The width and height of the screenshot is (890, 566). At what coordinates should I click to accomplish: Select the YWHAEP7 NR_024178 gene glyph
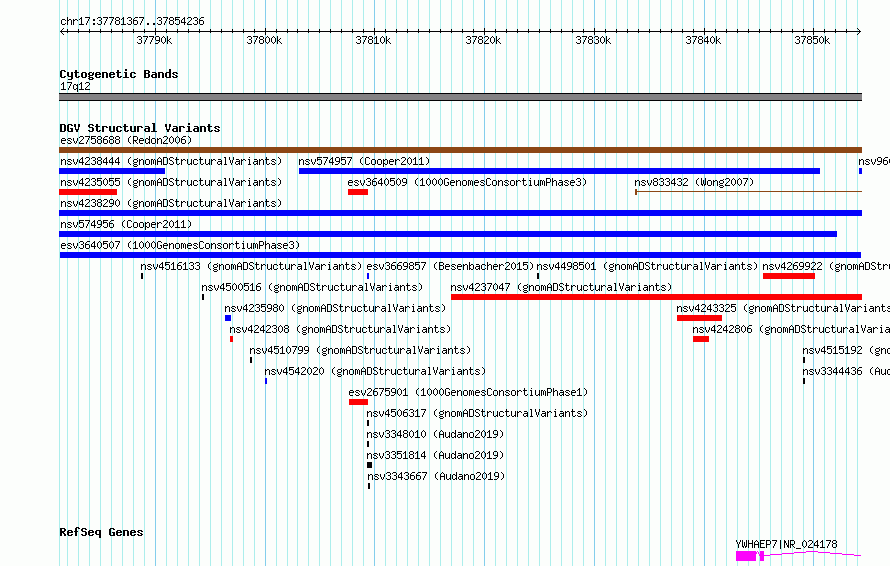coord(799,556)
